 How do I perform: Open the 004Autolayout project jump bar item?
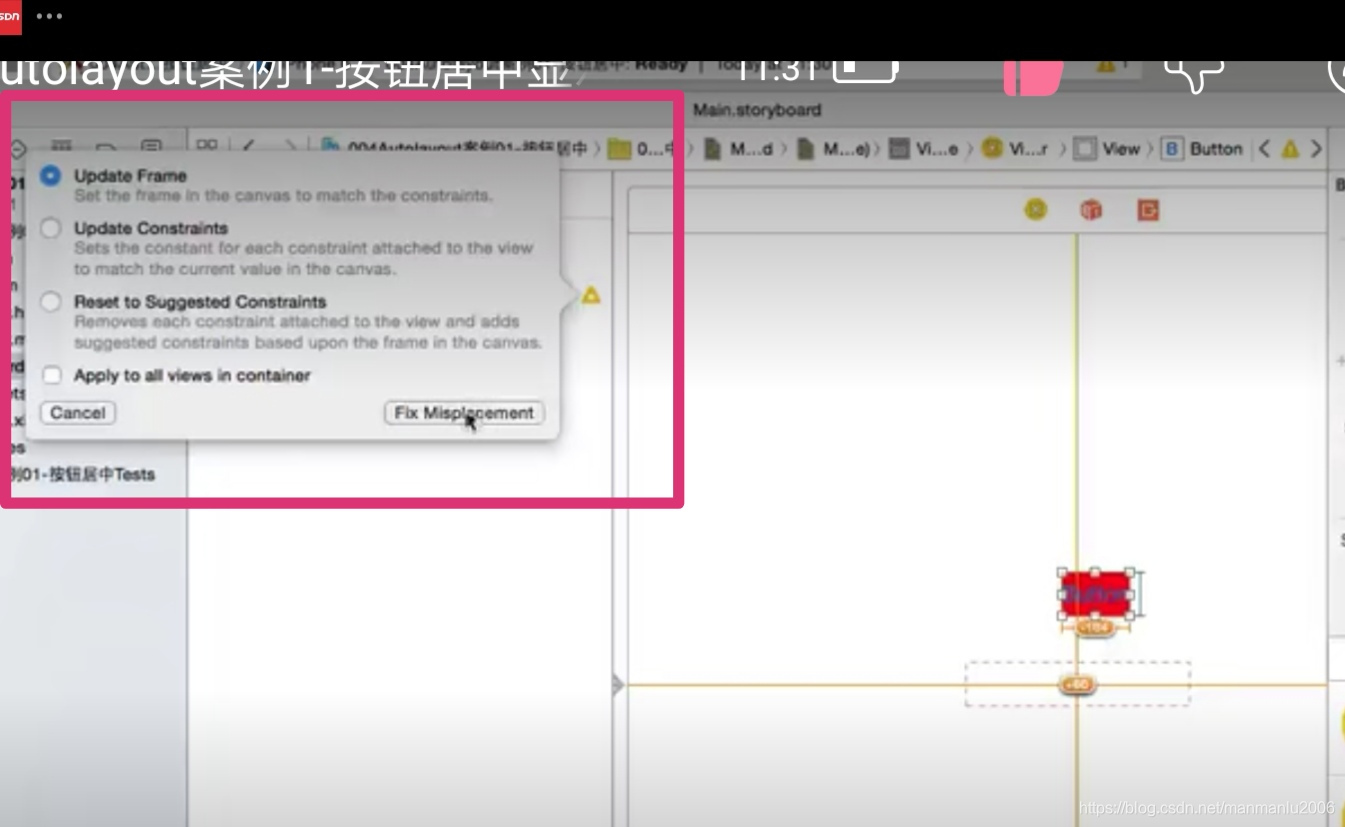(x=453, y=149)
